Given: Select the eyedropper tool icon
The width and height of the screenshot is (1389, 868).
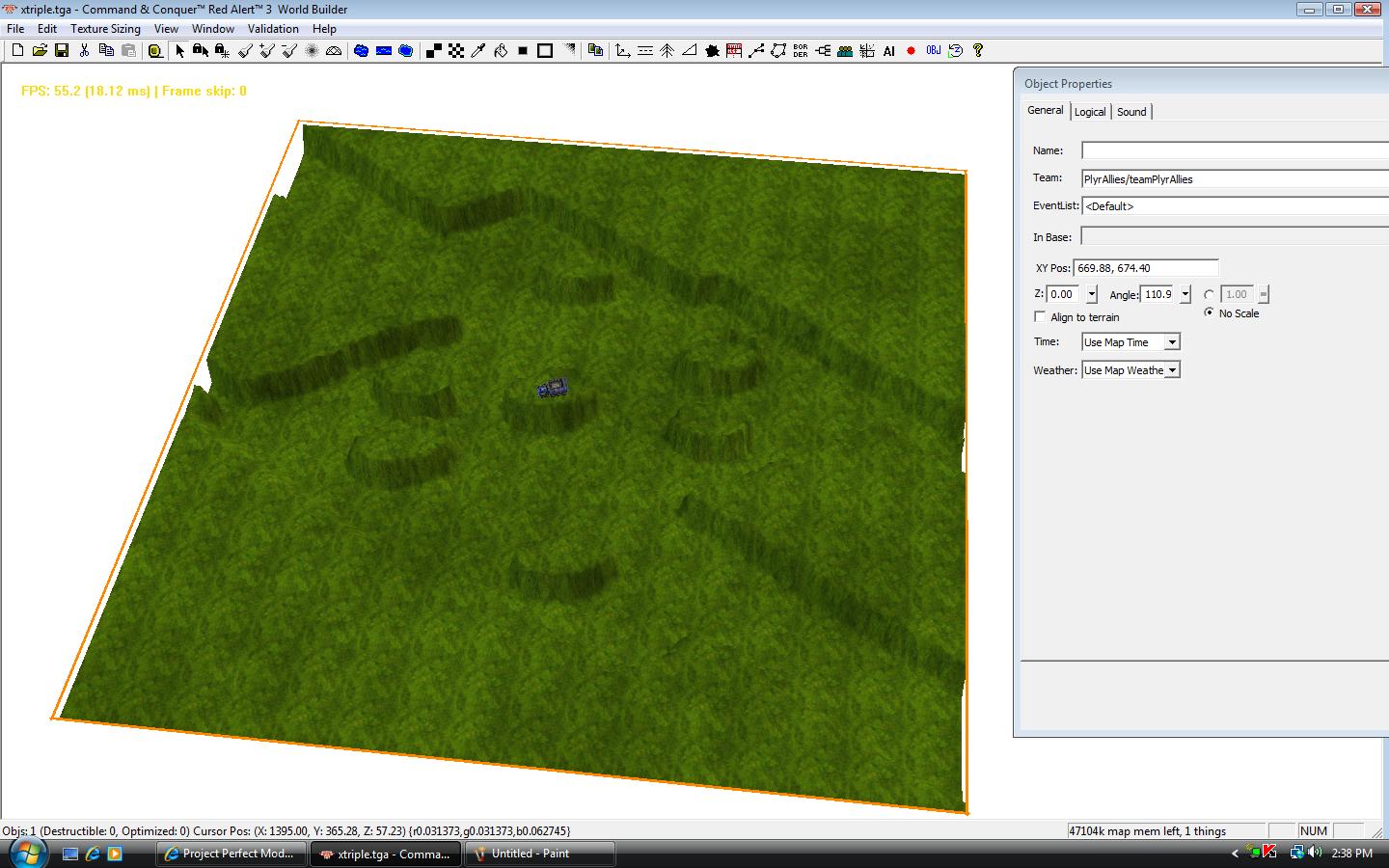Looking at the screenshot, I should click(478, 50).
